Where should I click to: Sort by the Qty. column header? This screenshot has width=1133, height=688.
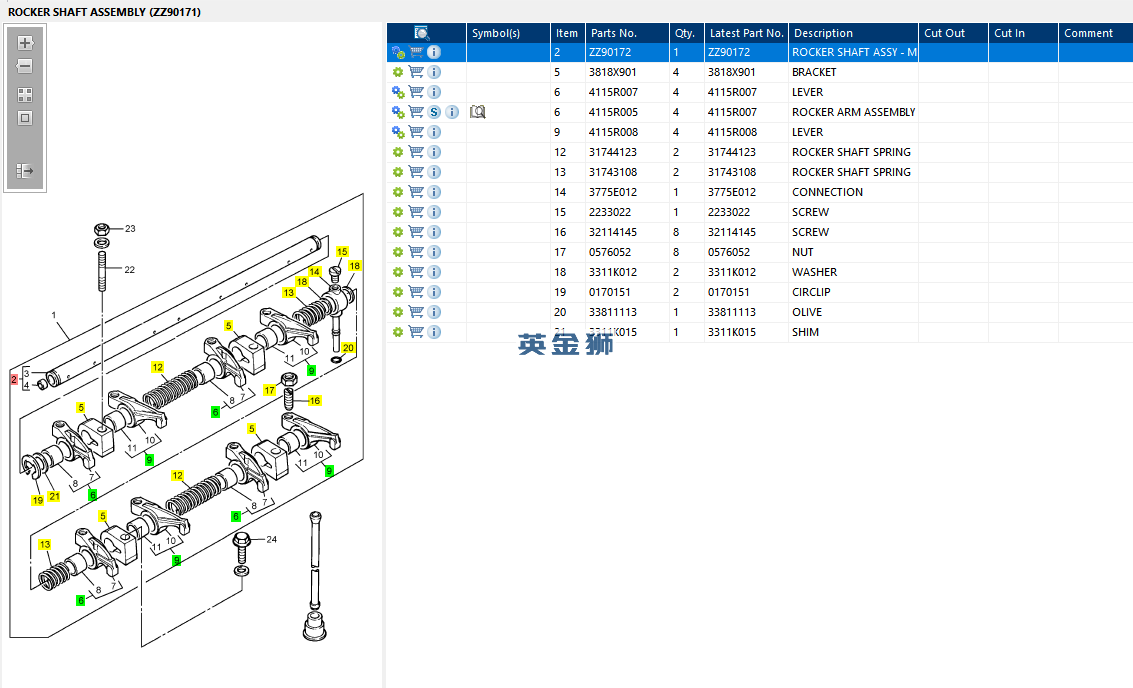(686, 33)
